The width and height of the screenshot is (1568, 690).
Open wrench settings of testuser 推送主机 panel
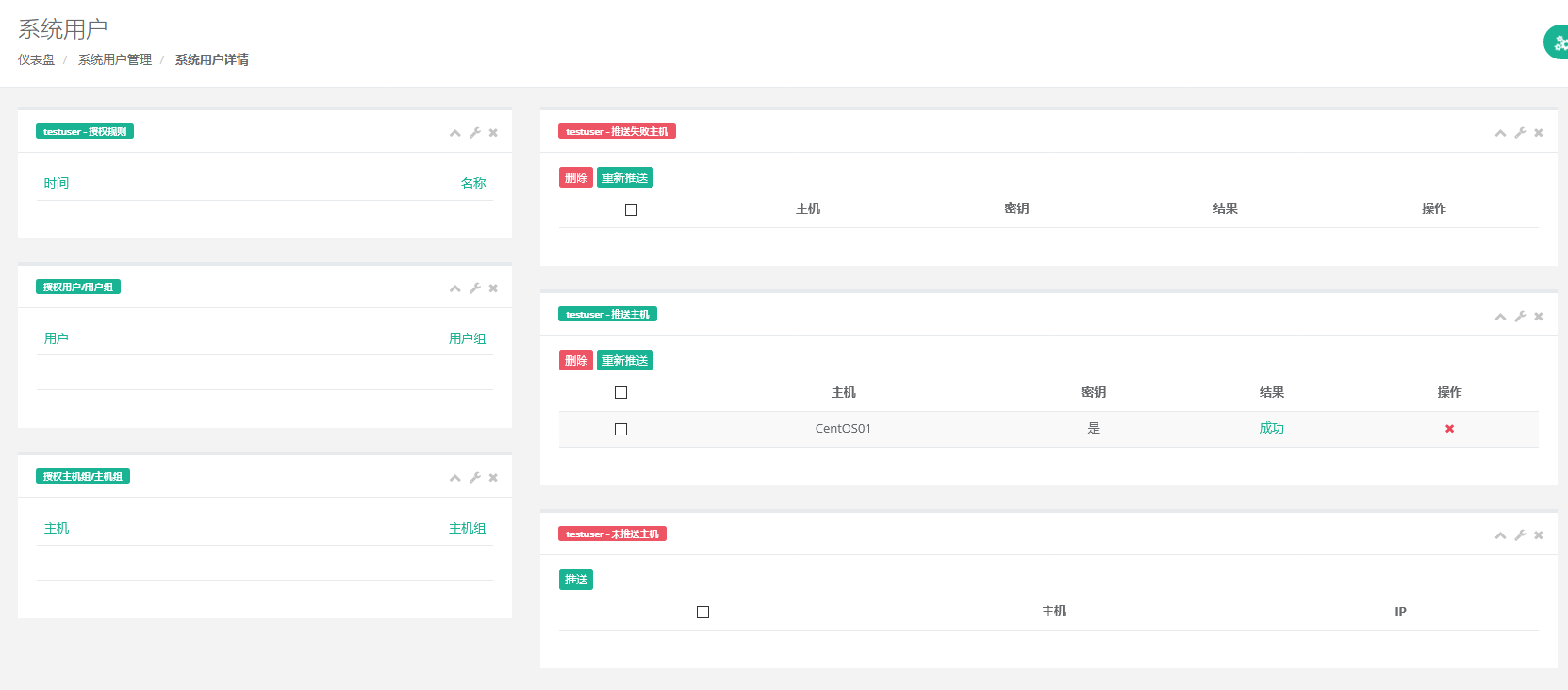click(1520, 317)
